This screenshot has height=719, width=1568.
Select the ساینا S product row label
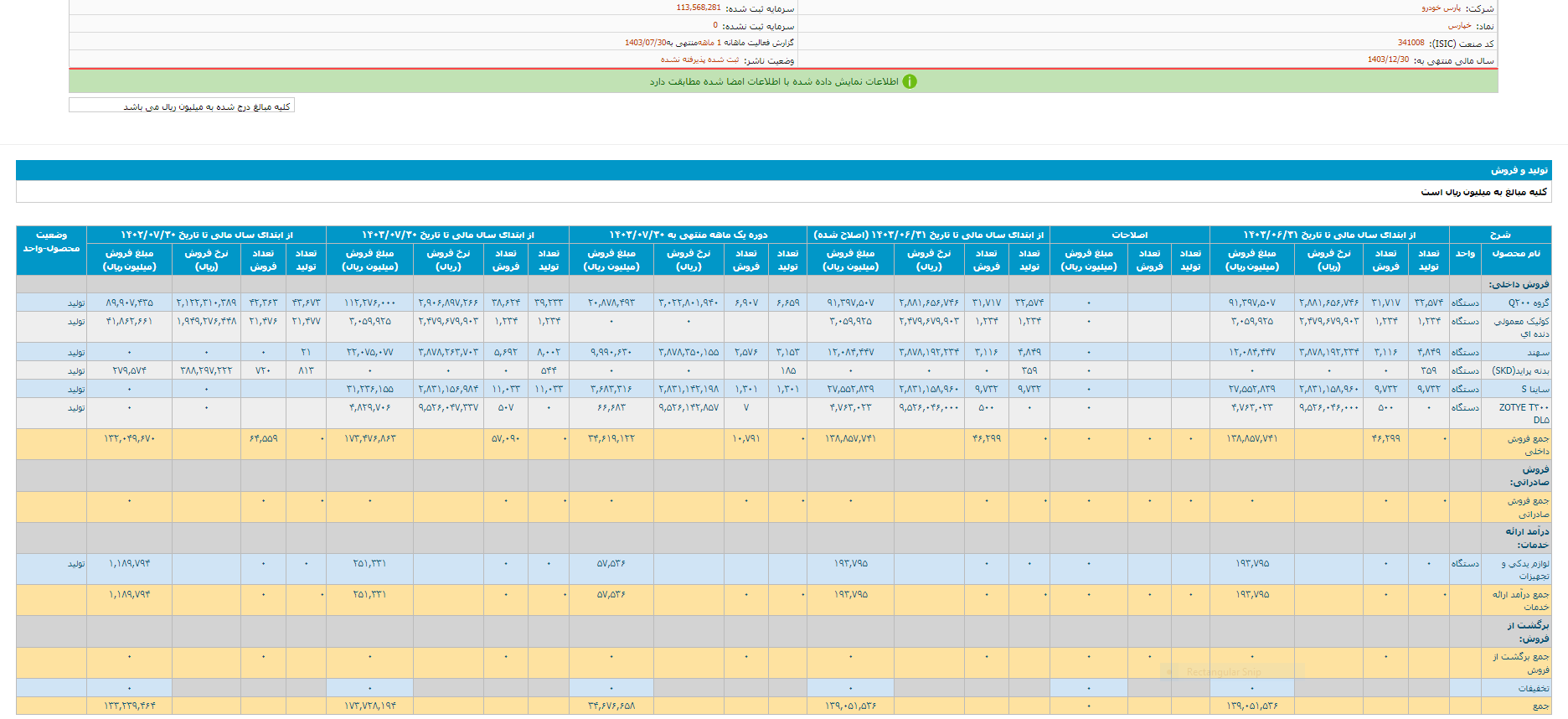point(1535,390)
